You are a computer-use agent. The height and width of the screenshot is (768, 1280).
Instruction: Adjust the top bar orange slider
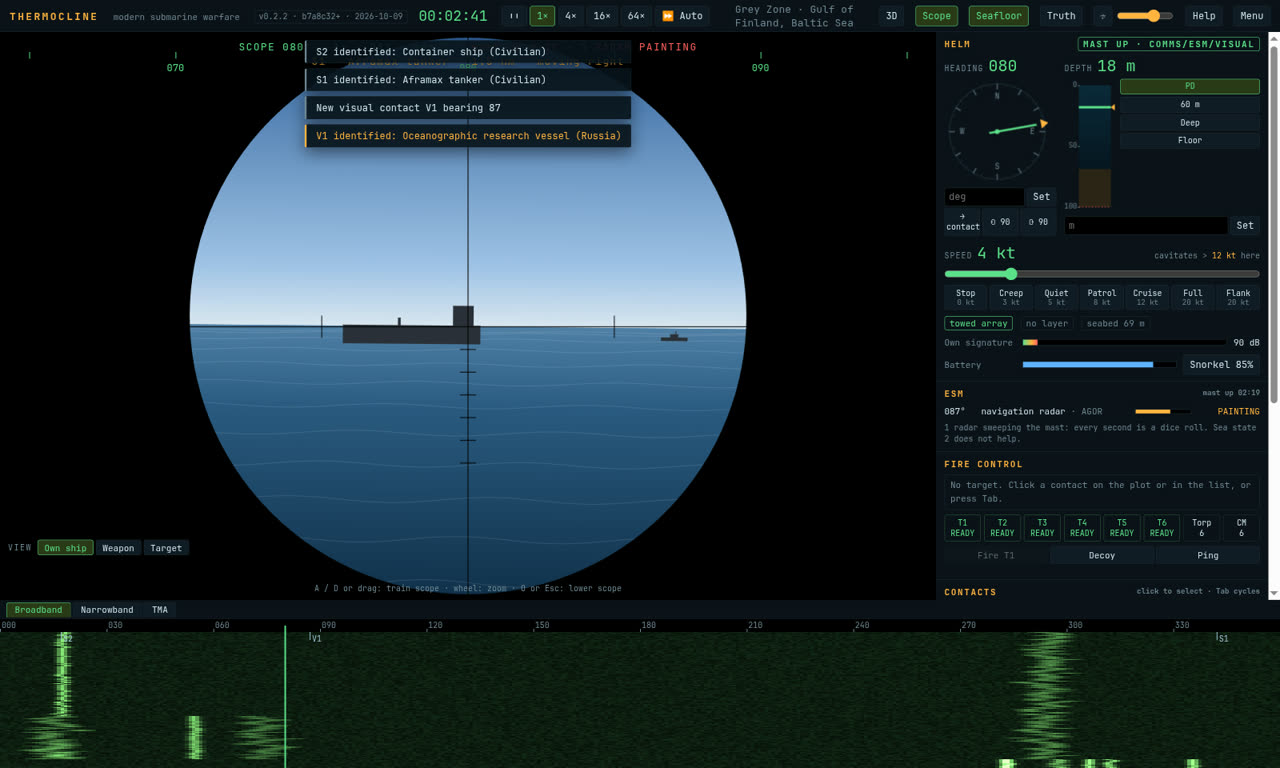1145,16
